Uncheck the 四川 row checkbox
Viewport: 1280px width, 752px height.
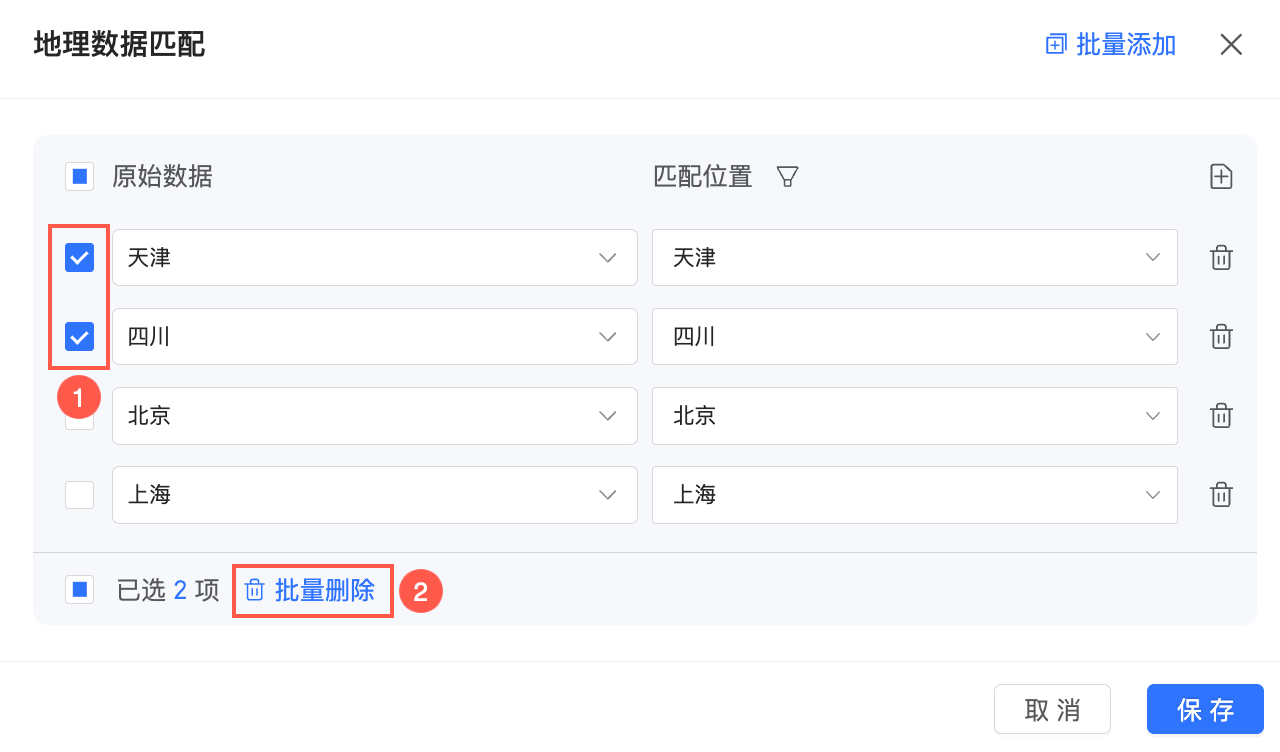[80, 337]
